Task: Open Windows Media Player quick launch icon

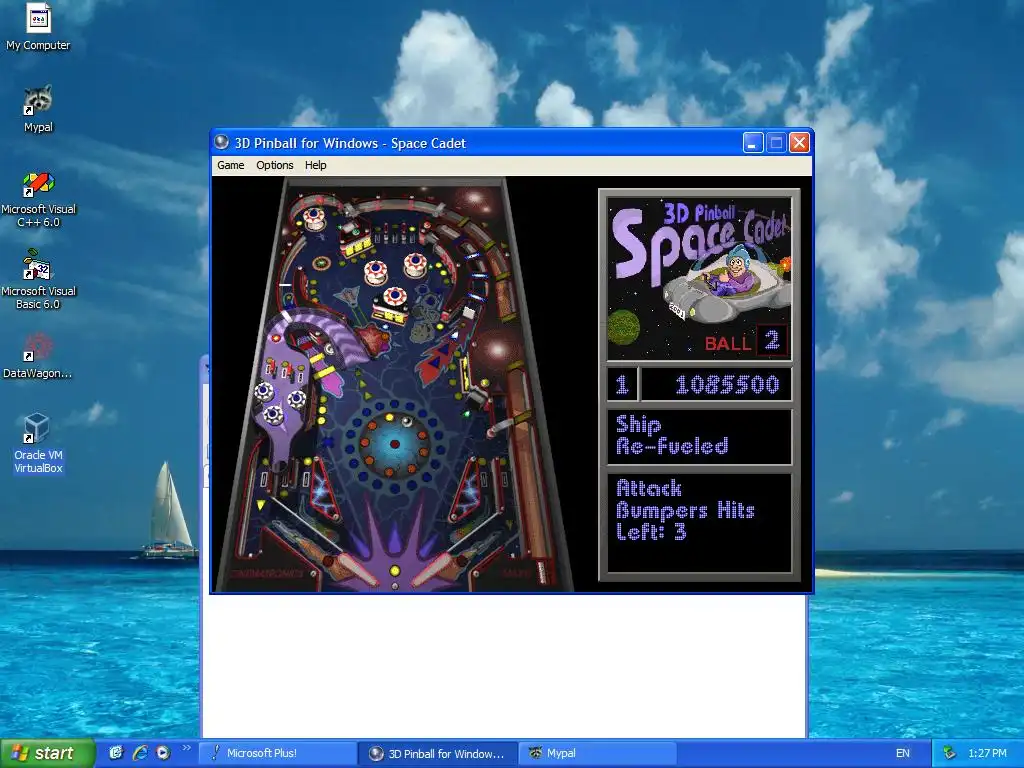Action: (x=163, y=753)
